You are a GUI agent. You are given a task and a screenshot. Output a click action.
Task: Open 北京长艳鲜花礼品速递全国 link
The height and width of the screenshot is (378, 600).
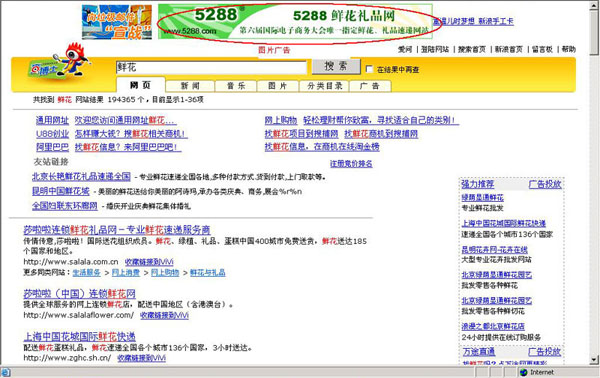81,177
